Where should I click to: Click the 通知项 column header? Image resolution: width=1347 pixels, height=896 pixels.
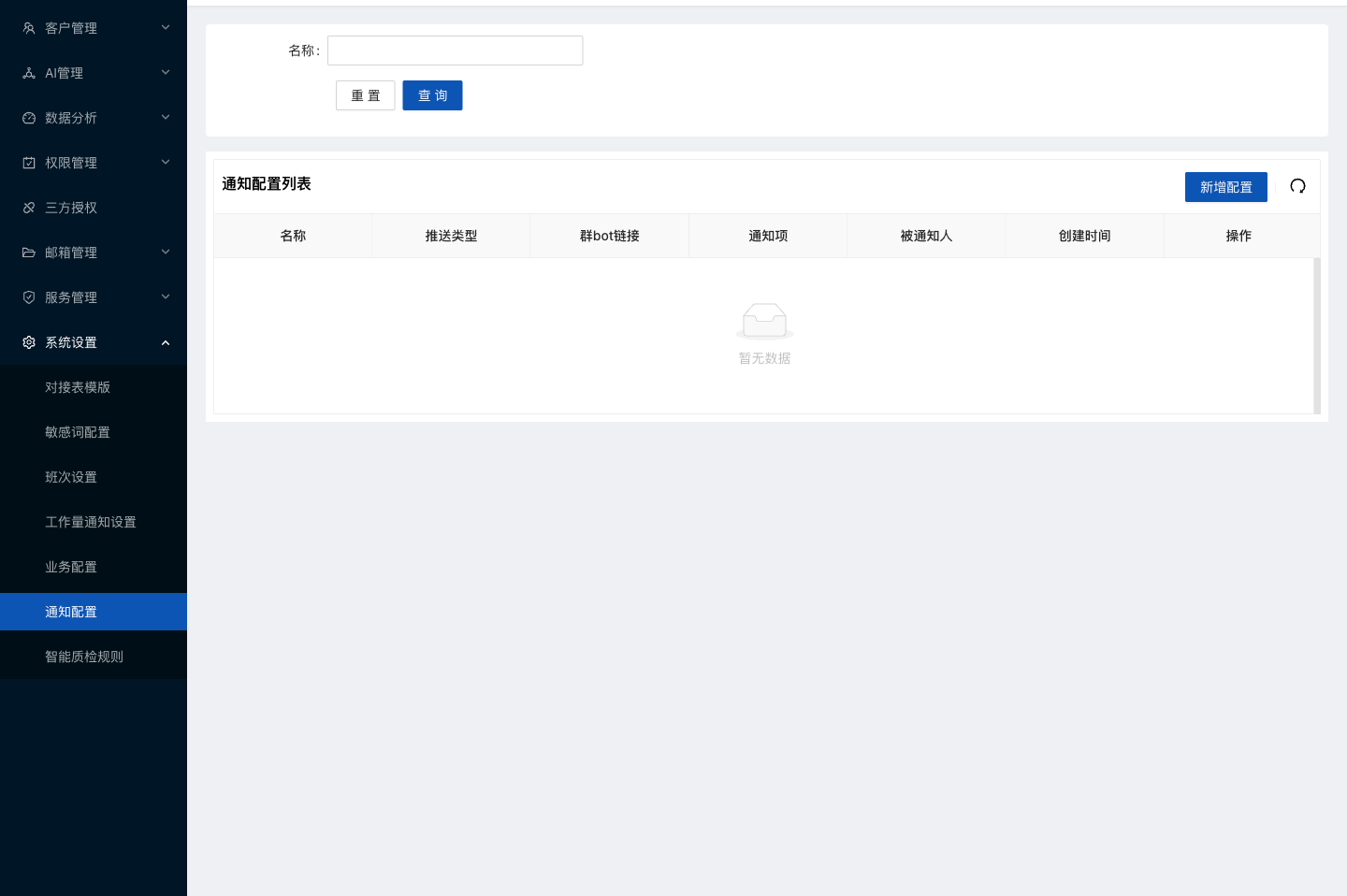pyautogui.click(x=768, y=236)
